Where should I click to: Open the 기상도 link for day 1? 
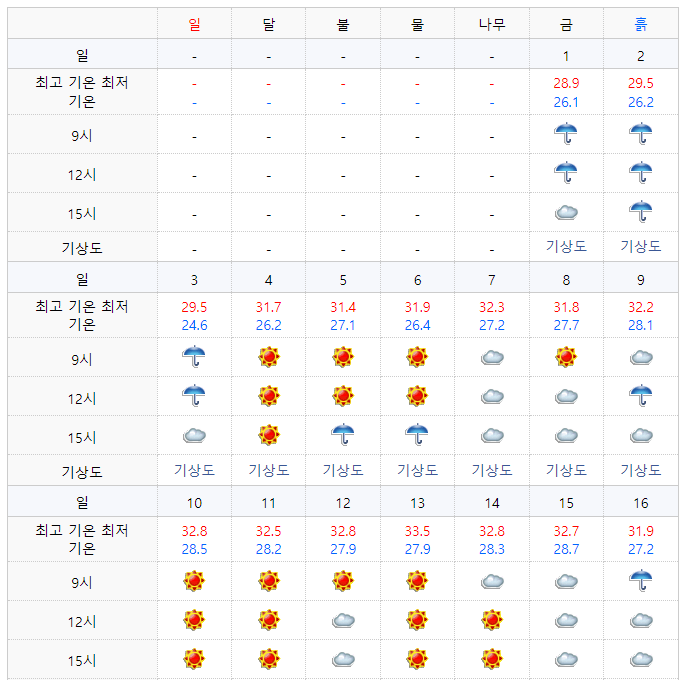(566, 246)
